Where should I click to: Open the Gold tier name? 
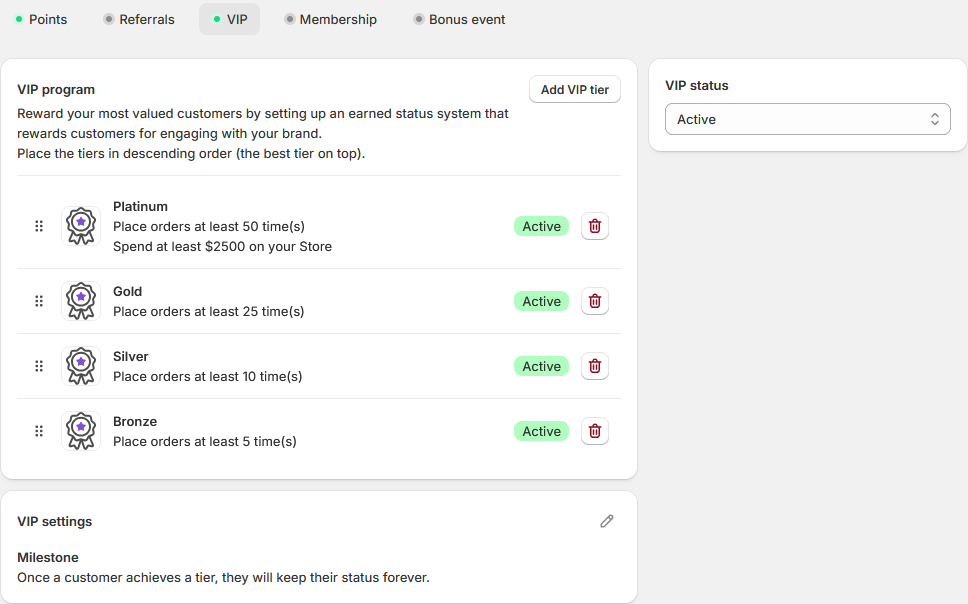pyautogui.click(x=128, y=291)
